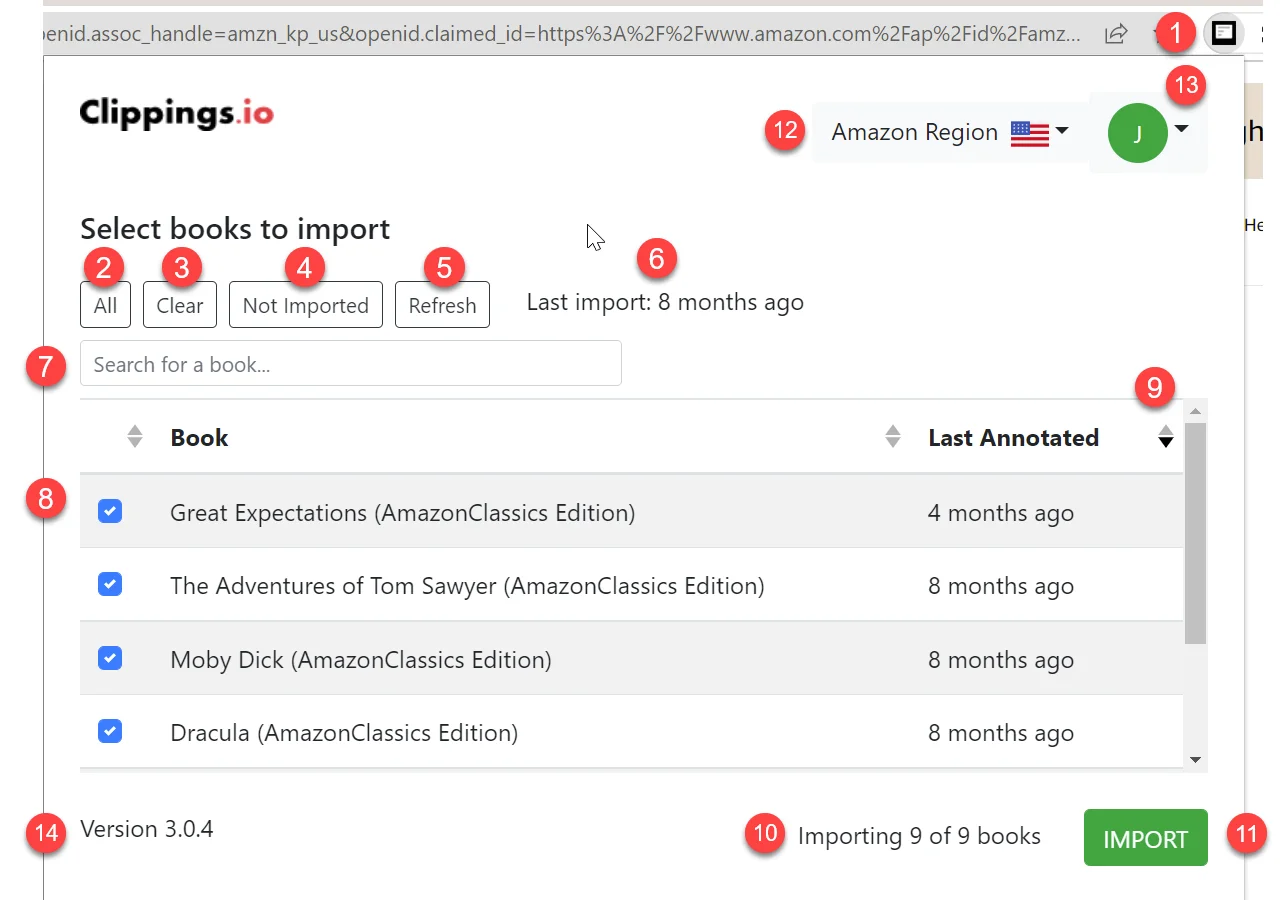Expand the user account dropdown arrow
This screenshot has height=900, width=1282.
pos(1182,129)
